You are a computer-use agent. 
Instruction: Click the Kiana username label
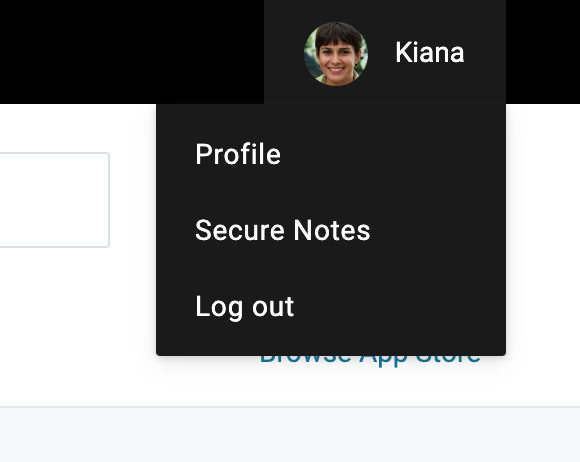(x=429, y=53)
